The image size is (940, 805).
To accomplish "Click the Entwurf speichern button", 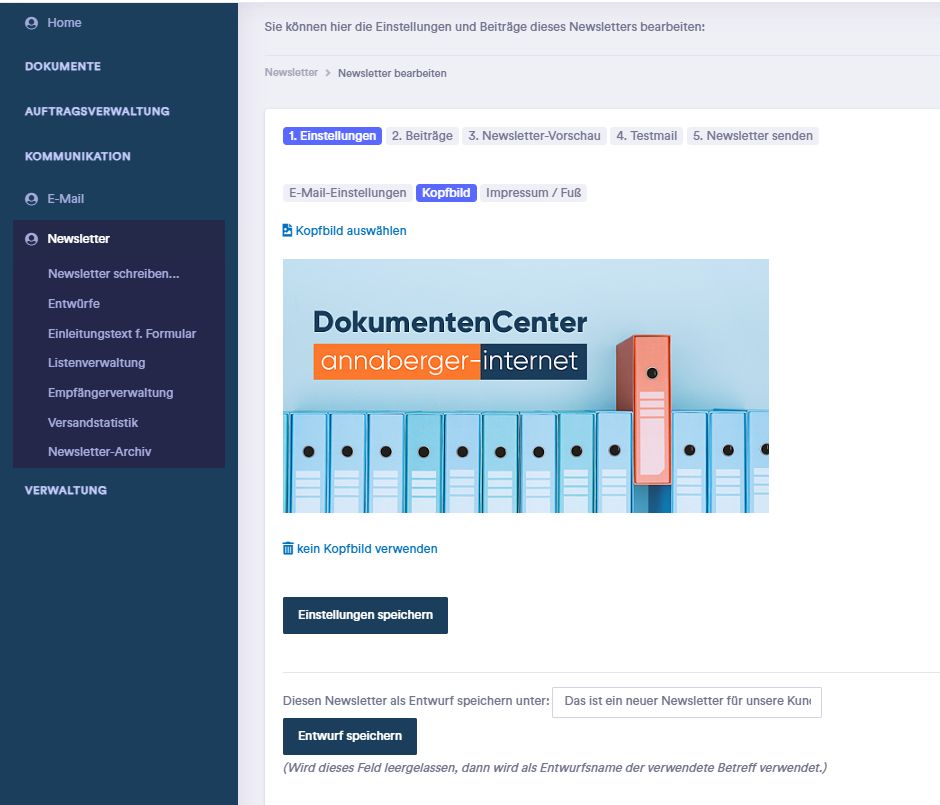I will (x=350, y=736).
